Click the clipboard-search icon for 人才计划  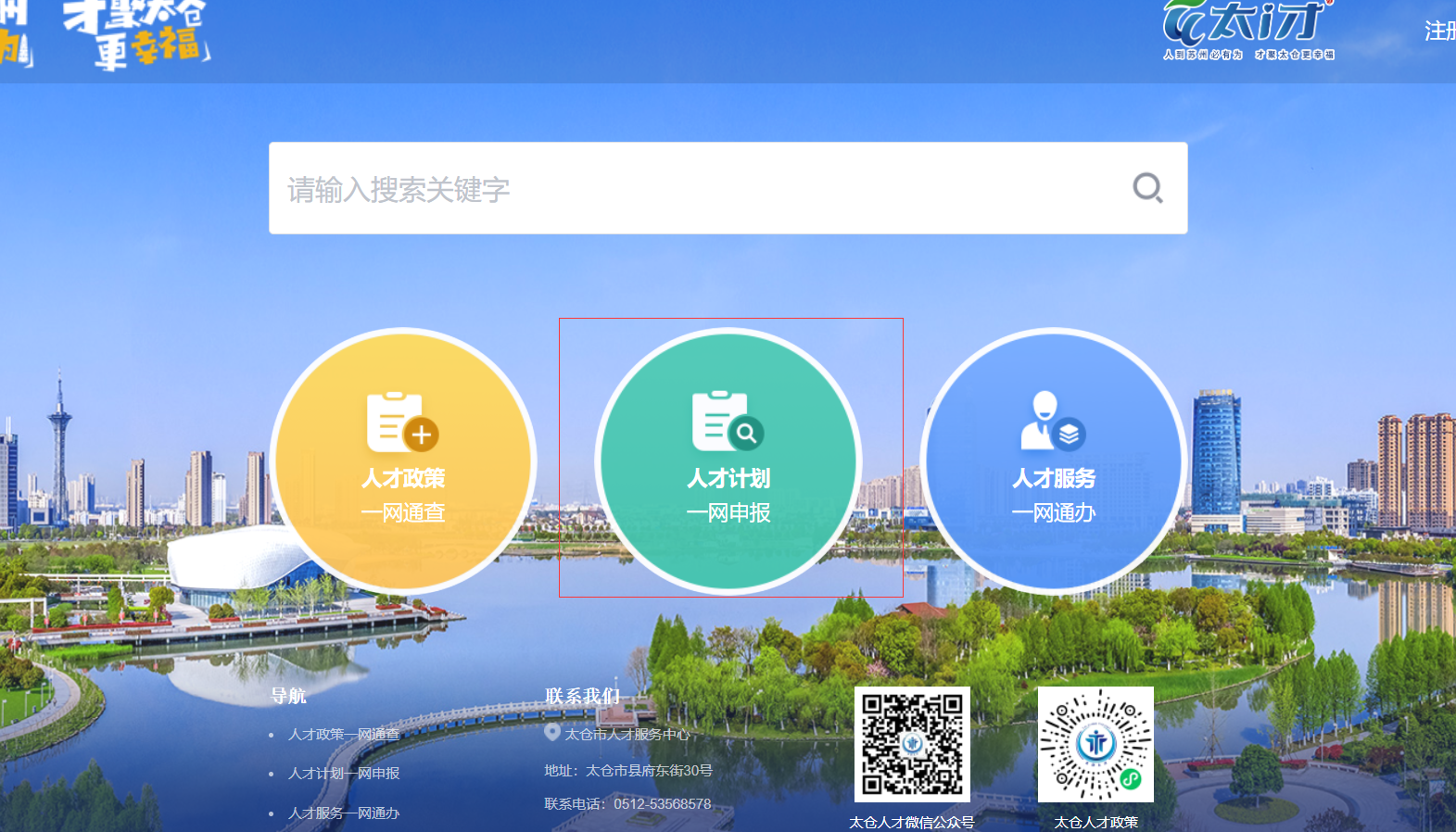728,421
